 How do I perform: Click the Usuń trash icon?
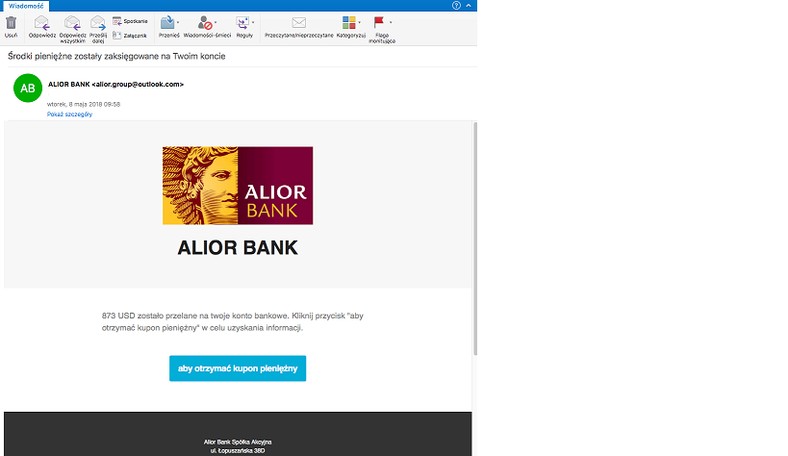(11, 23)
